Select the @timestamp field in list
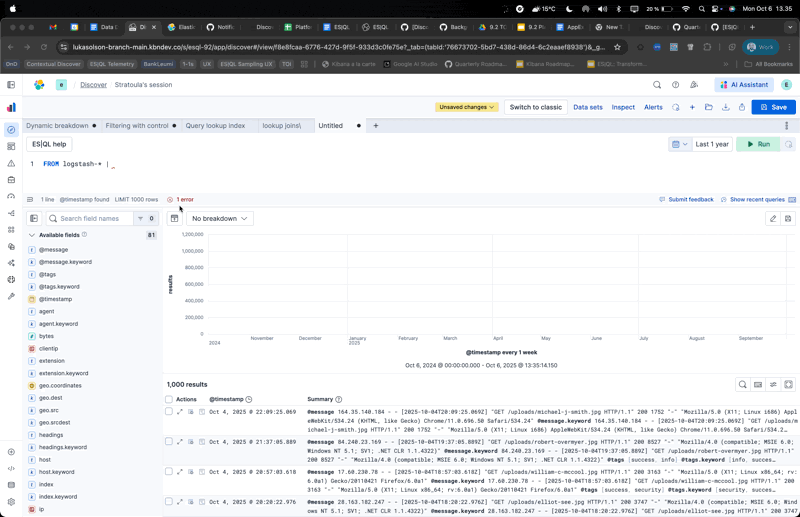This screenshot has height=517, width=800. tap(55, 299)
